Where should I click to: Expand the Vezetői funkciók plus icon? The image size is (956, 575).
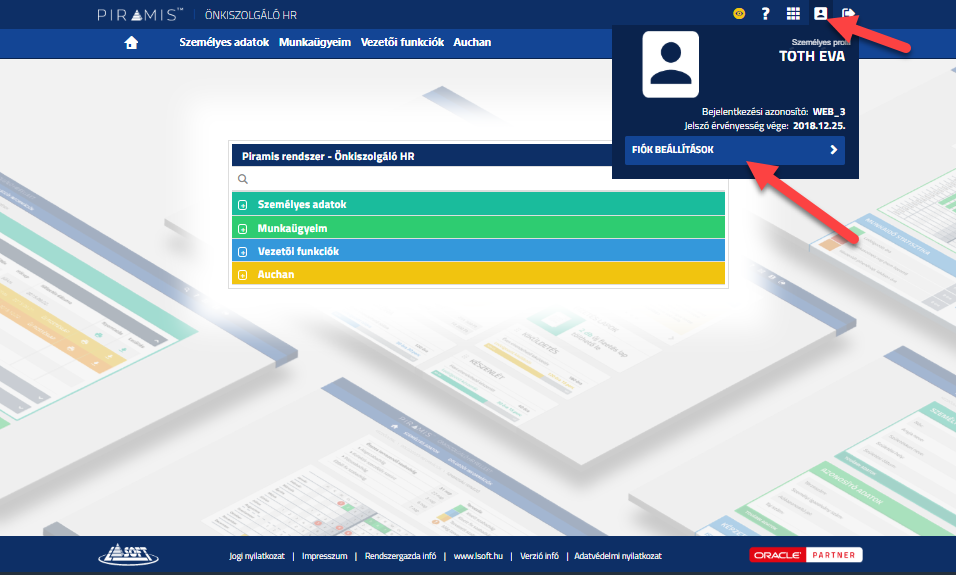click(x=242, y=252)
